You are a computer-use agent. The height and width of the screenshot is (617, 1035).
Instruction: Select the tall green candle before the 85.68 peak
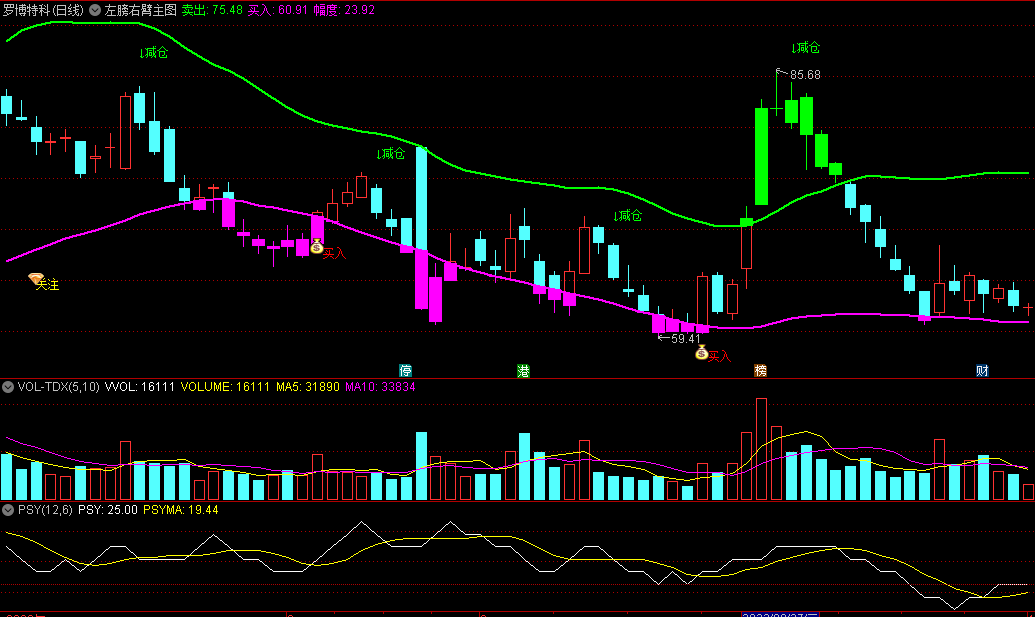point(761,156)
